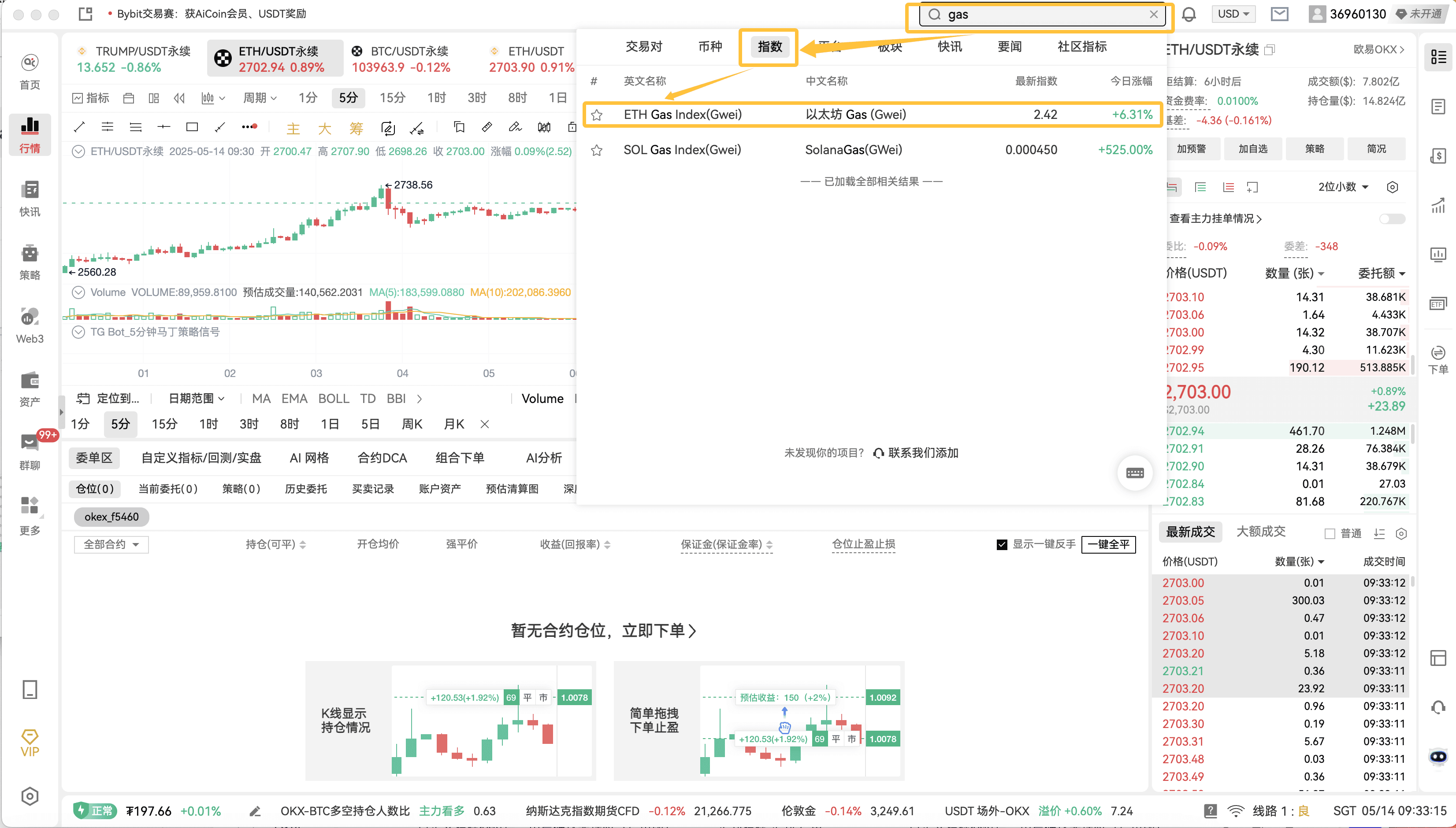
Task: Open the hexagon settings icon in sidebar
Action: (x=30, y=796)
